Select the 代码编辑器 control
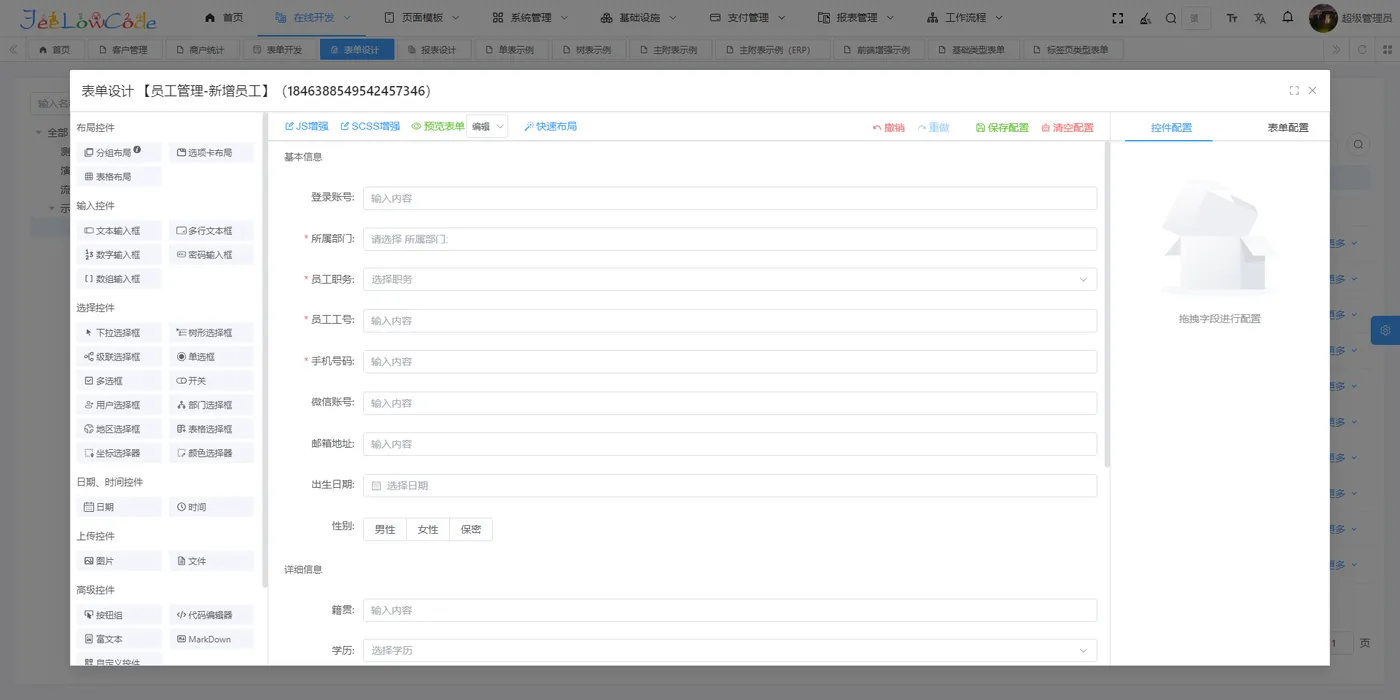The width and height of the screenshot is (1400, 700). click(210, 615)
